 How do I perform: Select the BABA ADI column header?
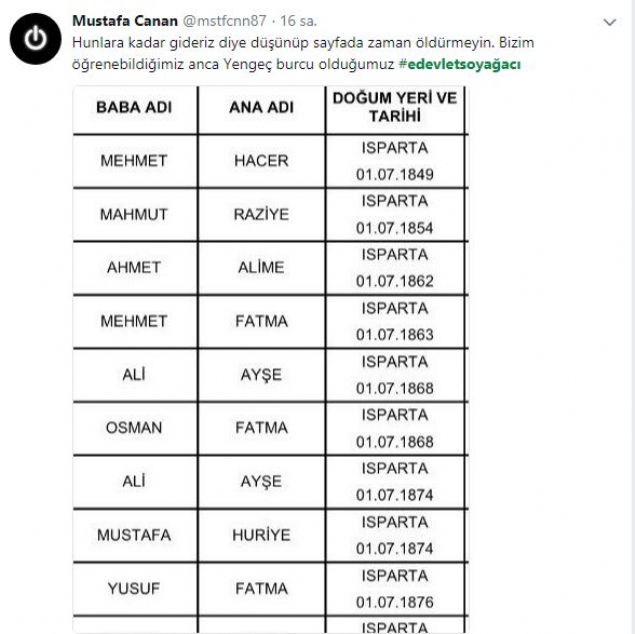(x=135, y=108)
